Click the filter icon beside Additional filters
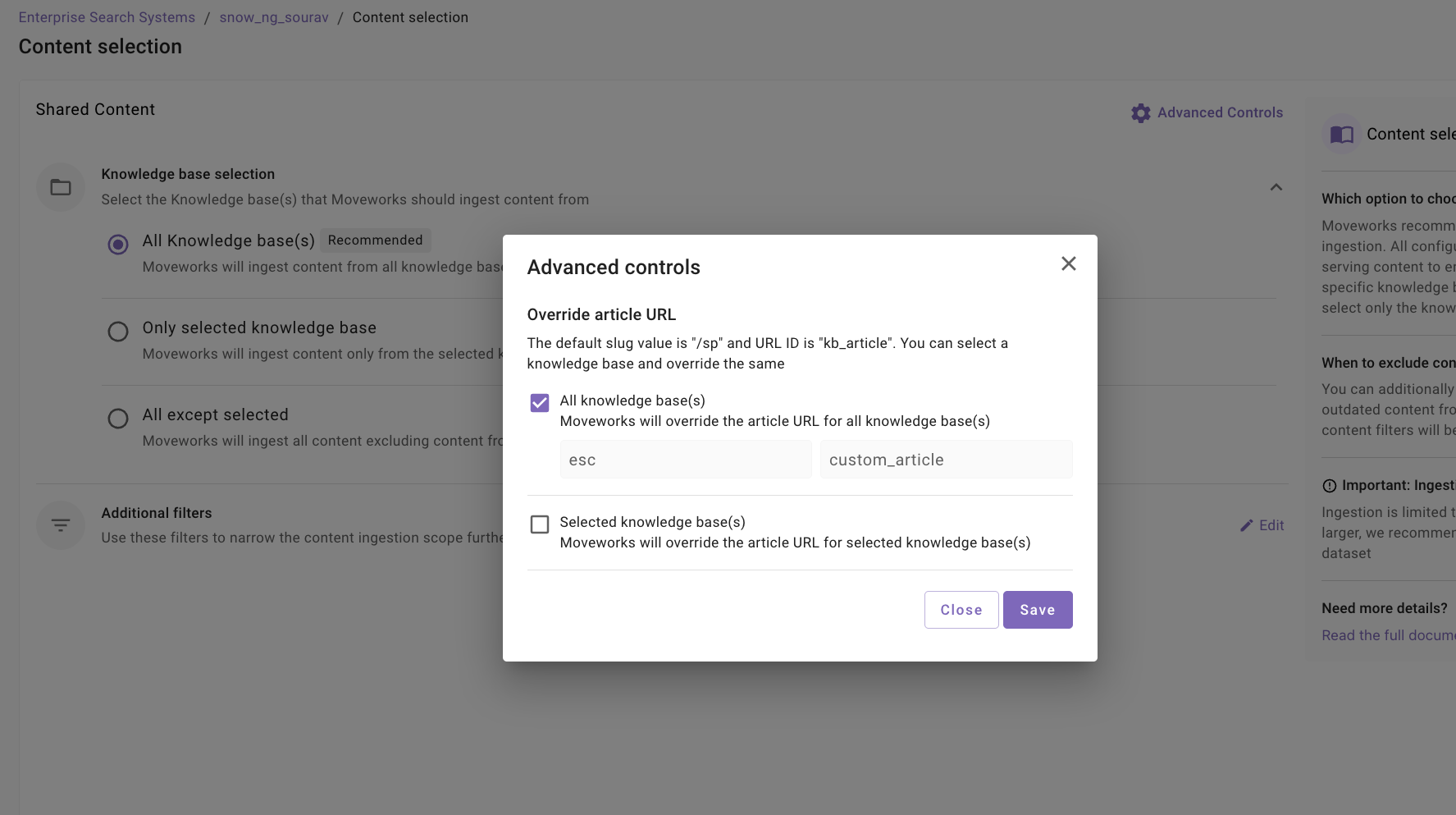Image resolution: width=1456 pixels, height=815 pixels. pyautogui.click(x=61, y=525)
